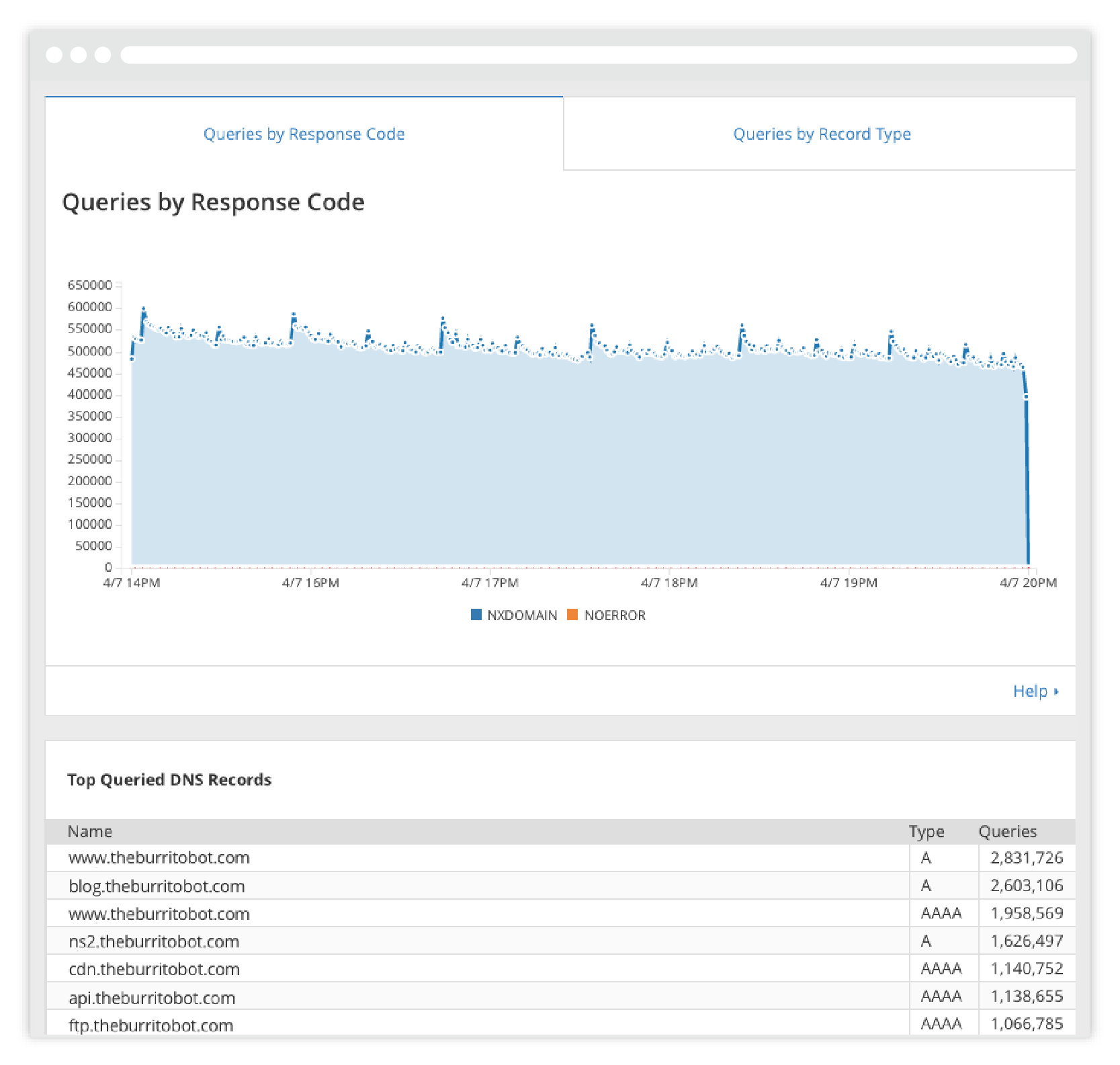Click the browser address bar
The height and width of the screenshot is (1065, 1120).
click(598, 55)
